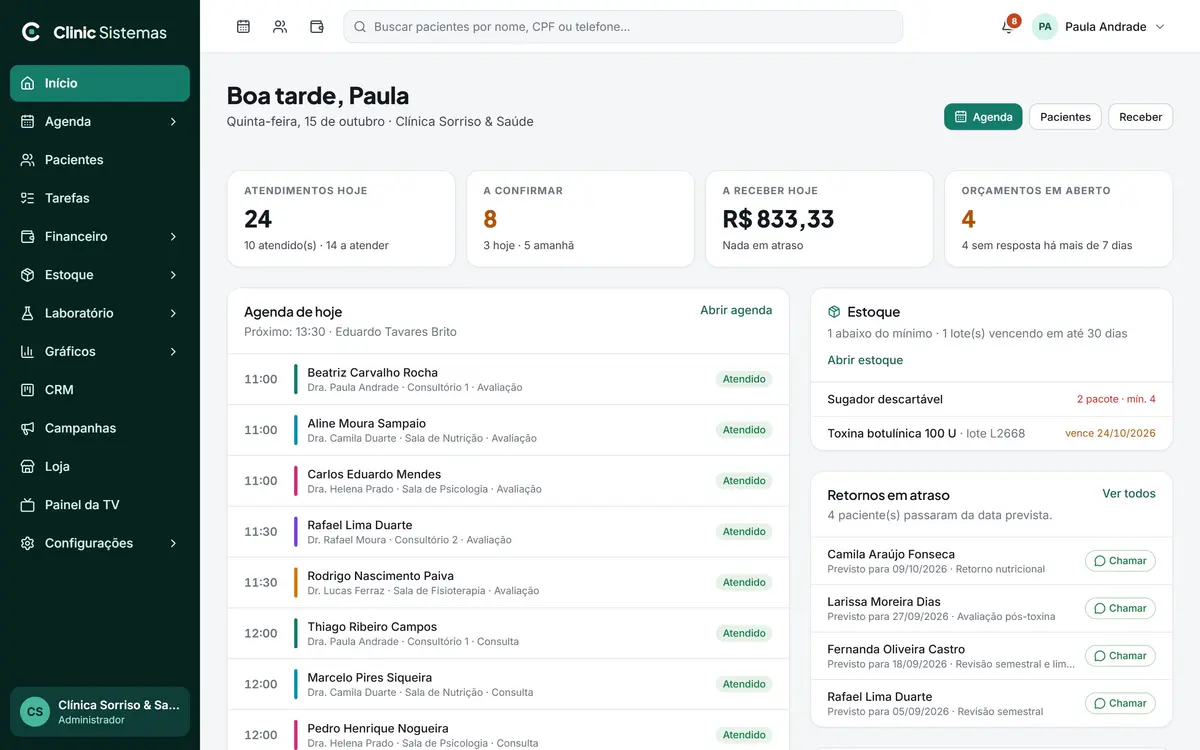Image resolution: width=1200 pixels, height=750 pixels.
Task: Click CRM icon in sidebar
Action: click(28, 390)
